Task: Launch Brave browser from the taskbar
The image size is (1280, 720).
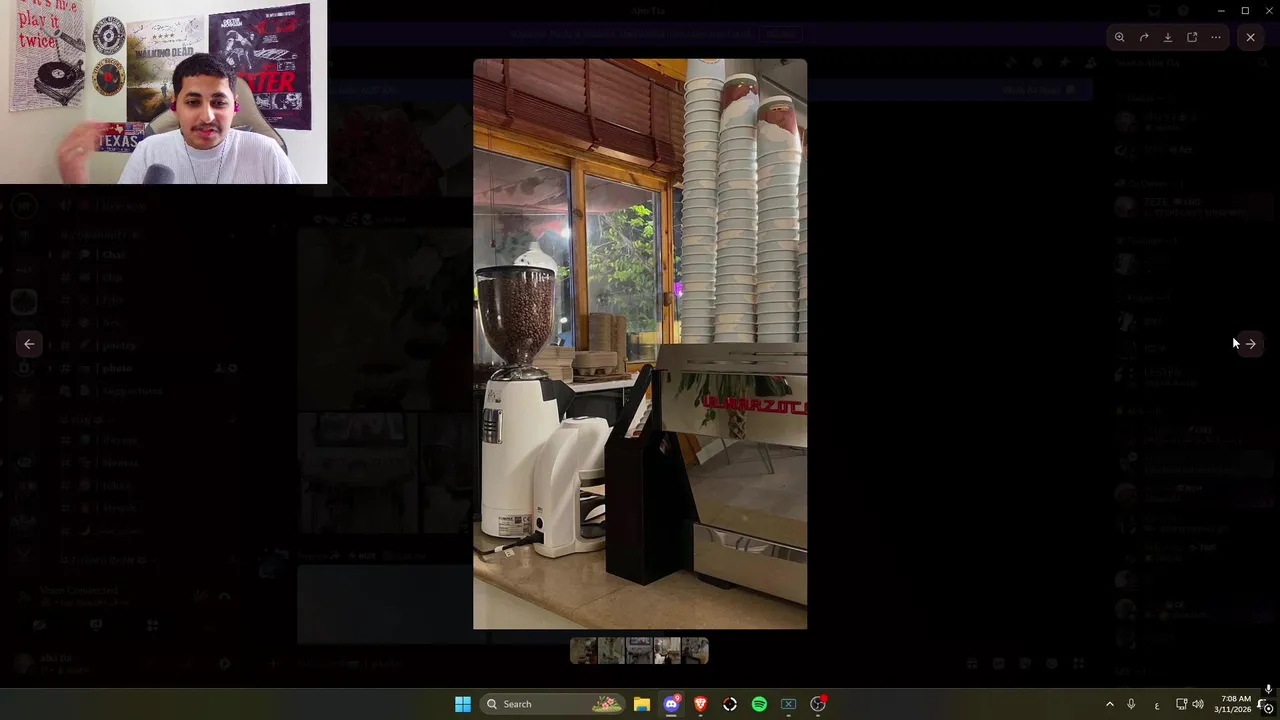Action: tap(700, 704)
